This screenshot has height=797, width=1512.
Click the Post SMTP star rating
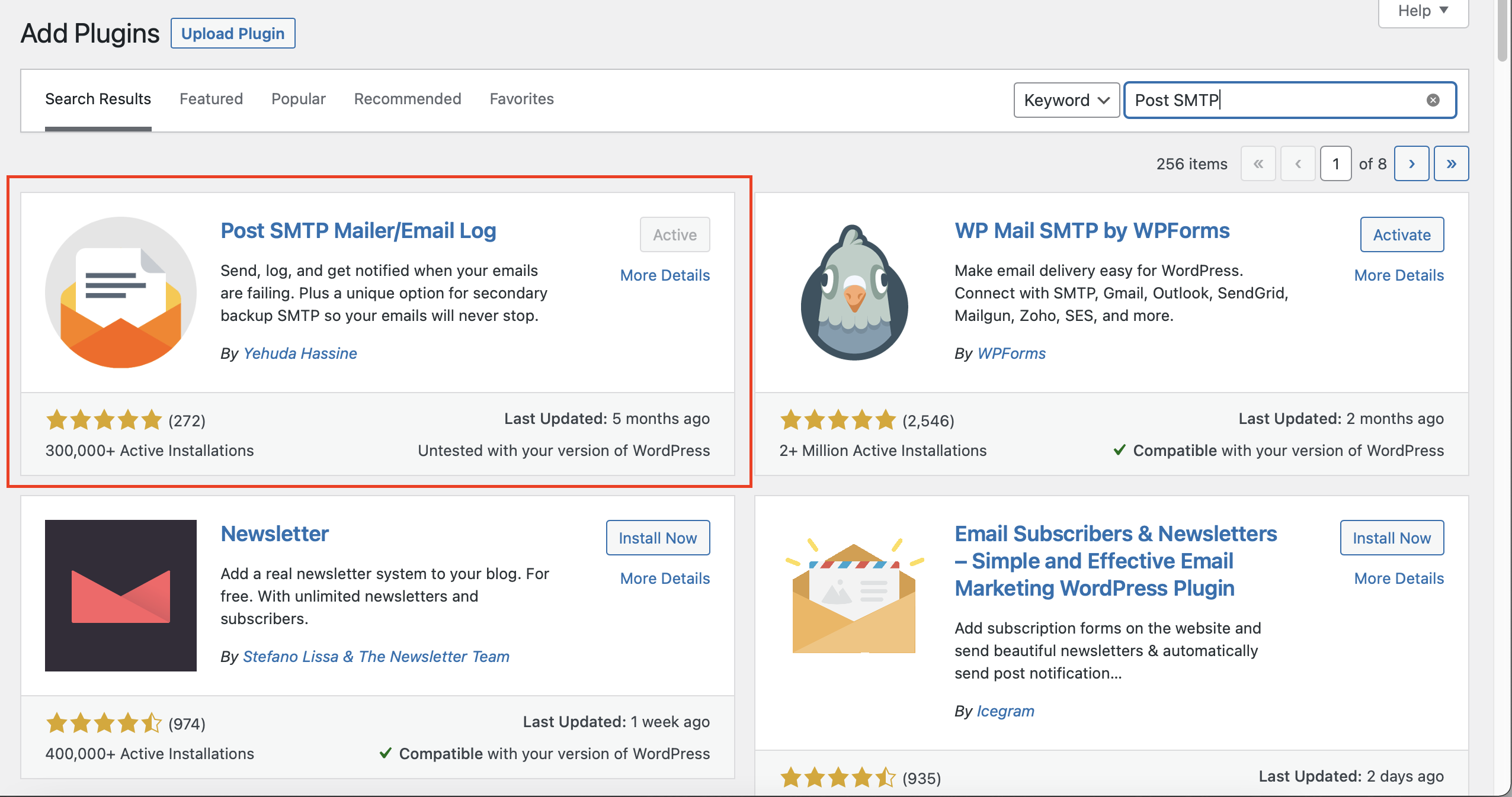(x=104, y=420)
